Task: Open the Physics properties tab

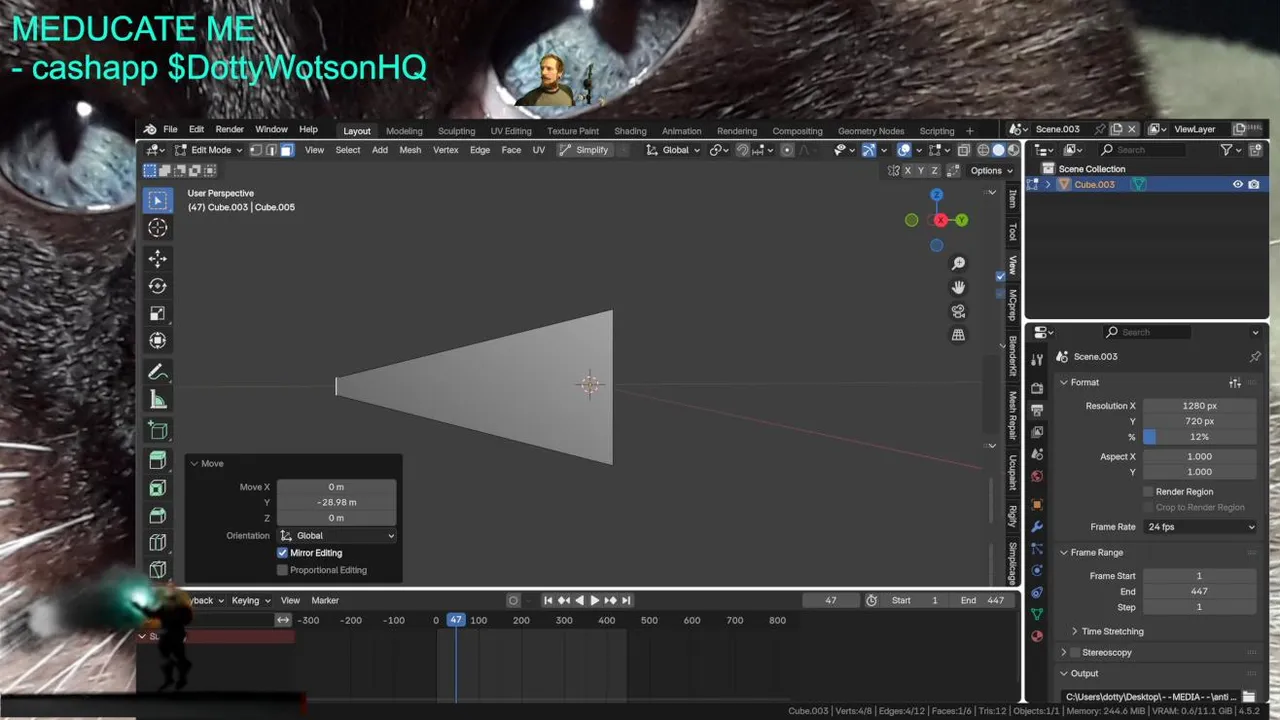Action: point(1037,570)
